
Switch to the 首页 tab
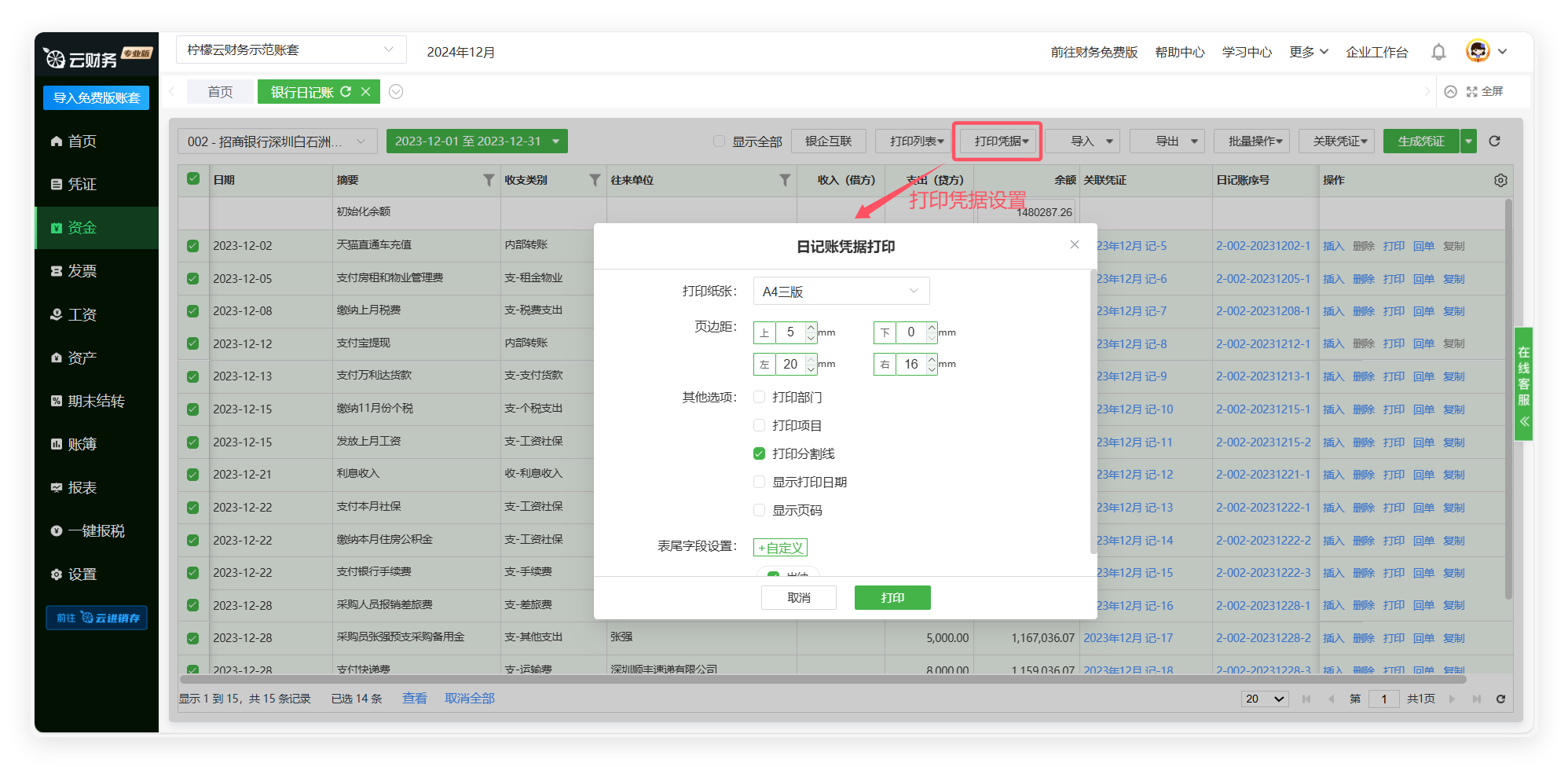(220, 92)
